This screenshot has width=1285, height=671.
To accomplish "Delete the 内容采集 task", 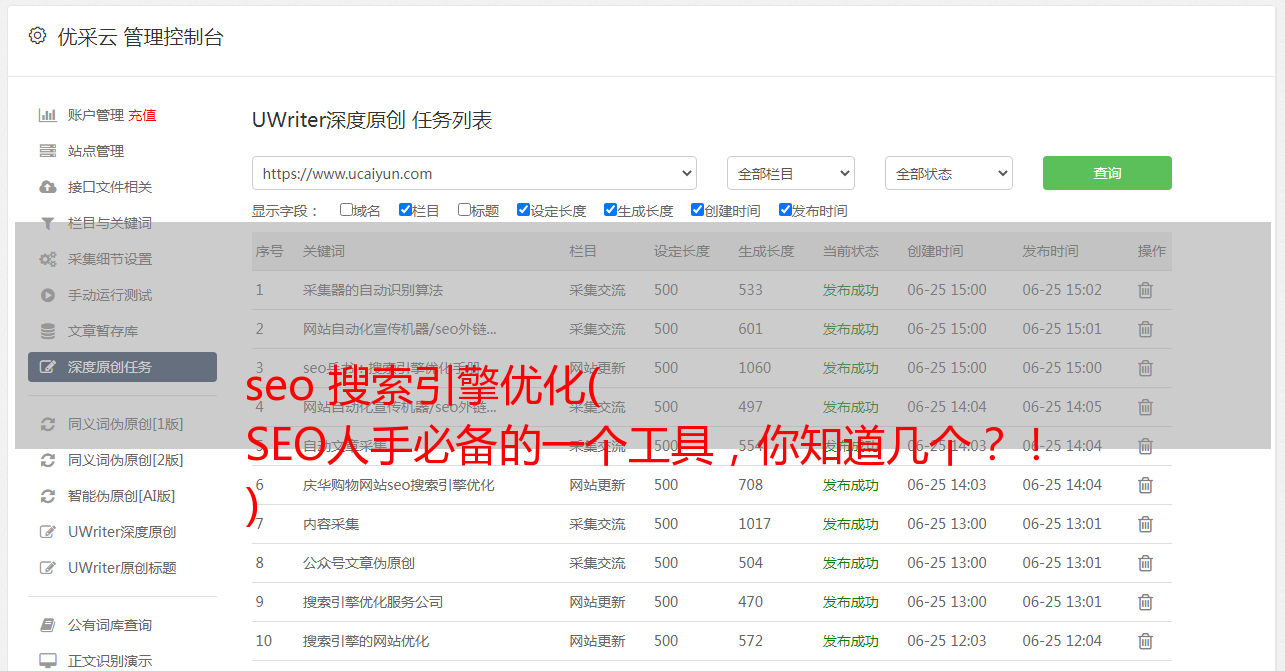I will pyautogui.click(x=1146, y=524).
